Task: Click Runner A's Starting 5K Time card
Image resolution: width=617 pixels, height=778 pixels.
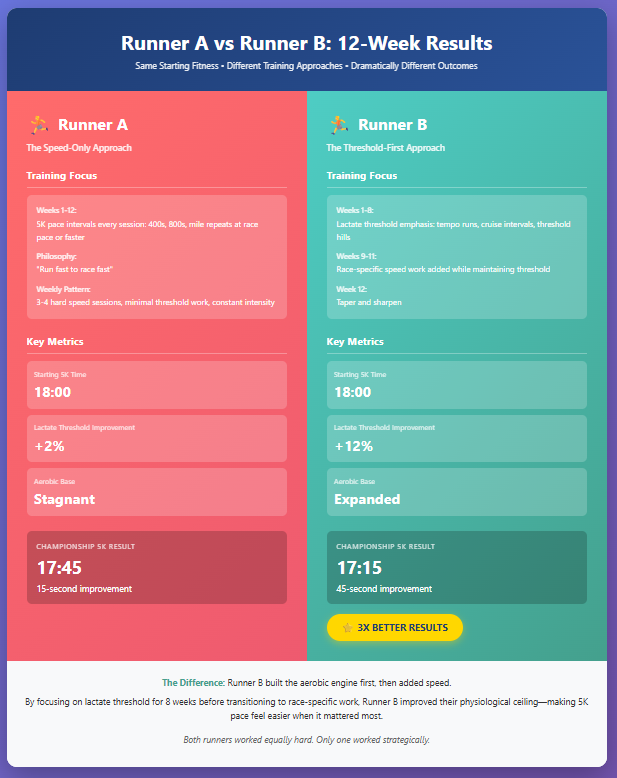Action: point(156,384)
